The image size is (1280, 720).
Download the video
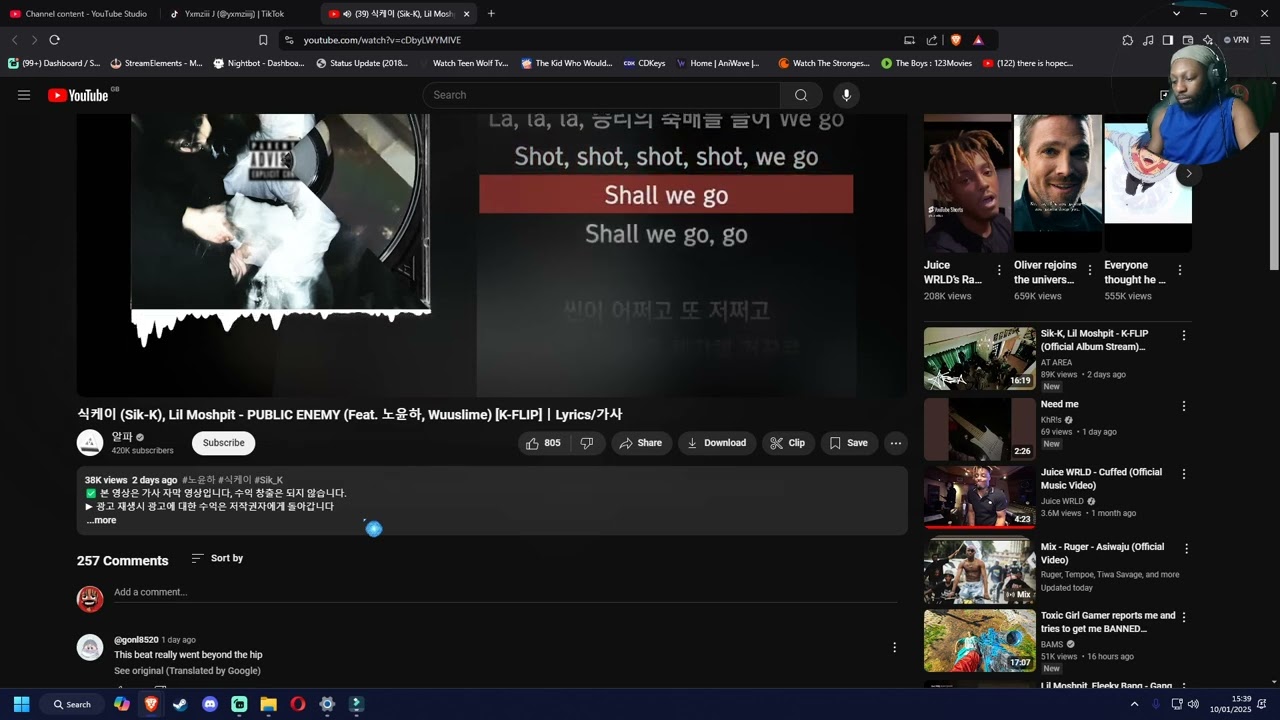(x=717, y=443)
